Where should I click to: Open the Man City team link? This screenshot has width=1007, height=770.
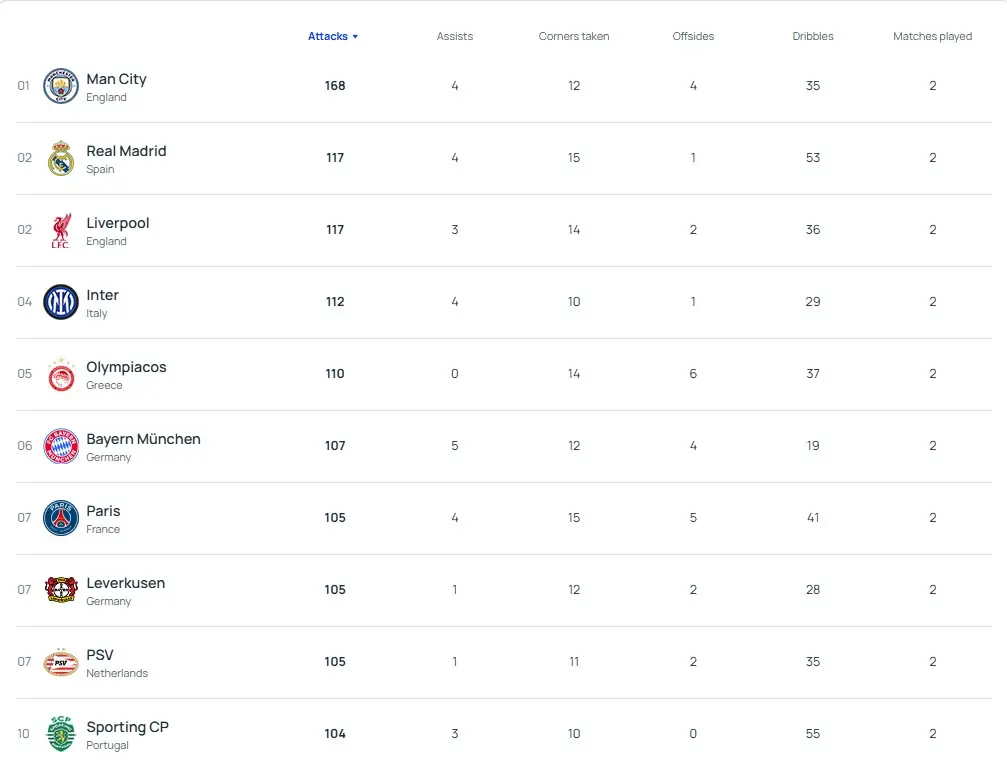pyautogui.click(x=116, y=79)
